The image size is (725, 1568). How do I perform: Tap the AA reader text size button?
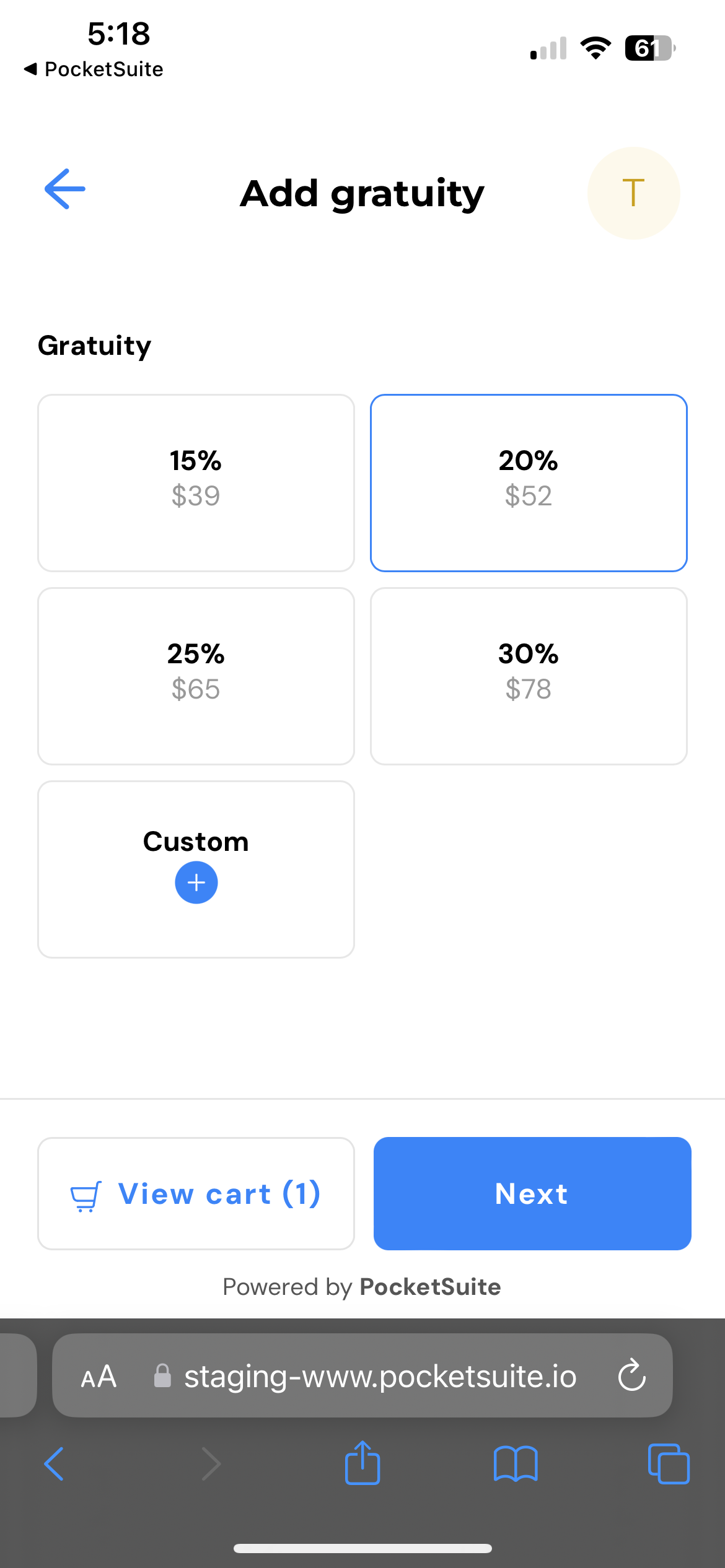pos(99,1377)
